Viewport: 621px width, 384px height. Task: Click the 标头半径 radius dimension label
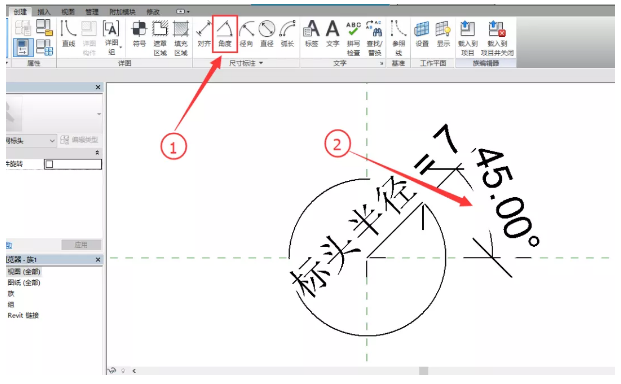(353, 238)
